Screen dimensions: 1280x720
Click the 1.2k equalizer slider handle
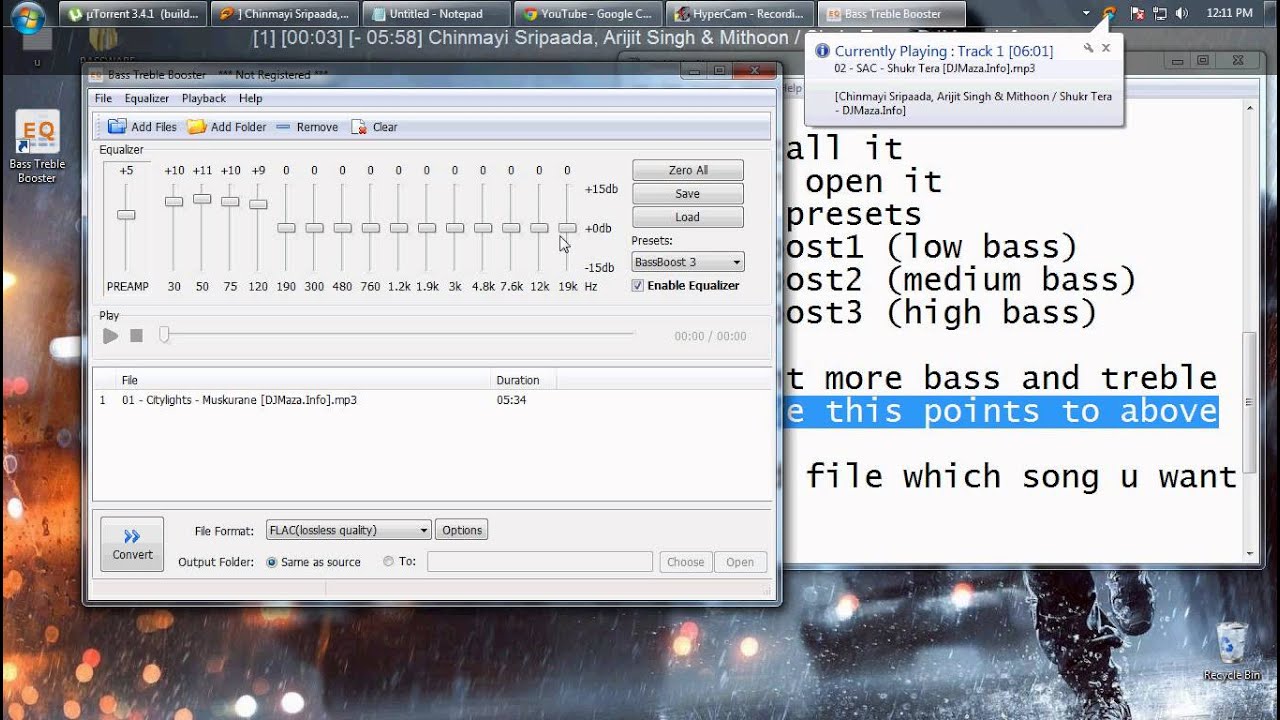click(399, 228)
